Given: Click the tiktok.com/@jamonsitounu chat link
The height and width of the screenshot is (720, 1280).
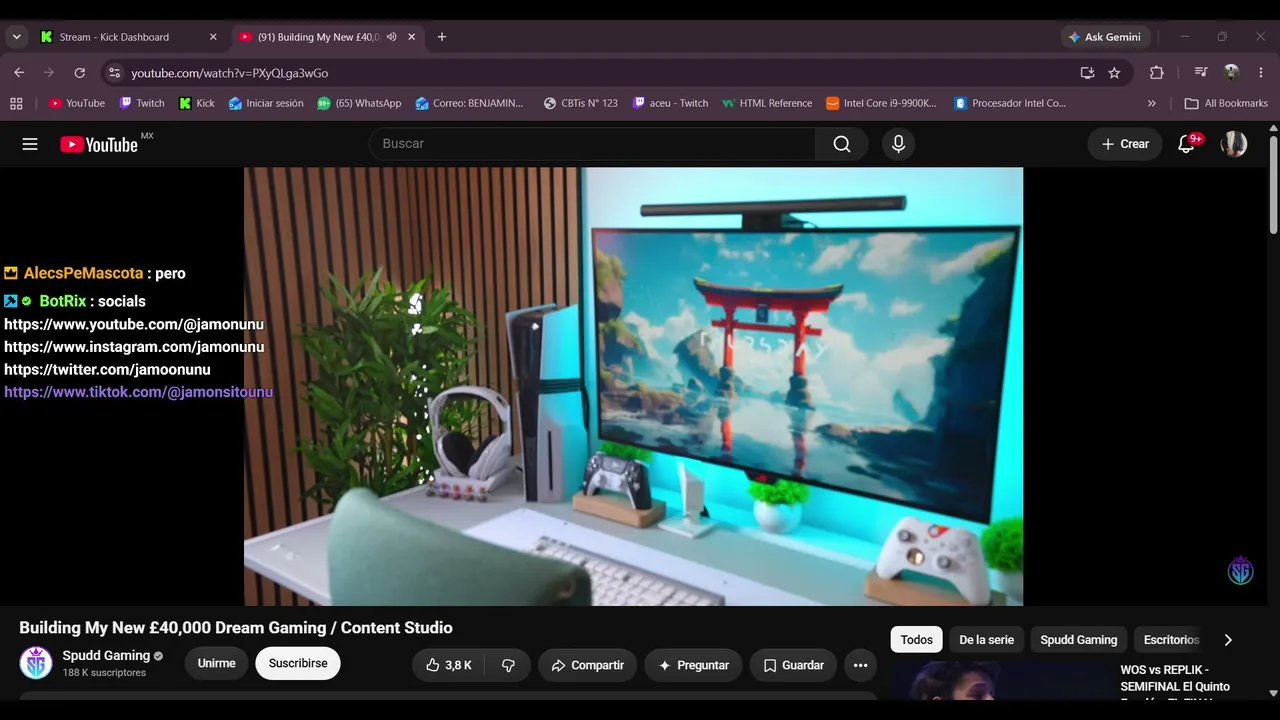Looking at the screenshot, I should [x=138, y=392].
